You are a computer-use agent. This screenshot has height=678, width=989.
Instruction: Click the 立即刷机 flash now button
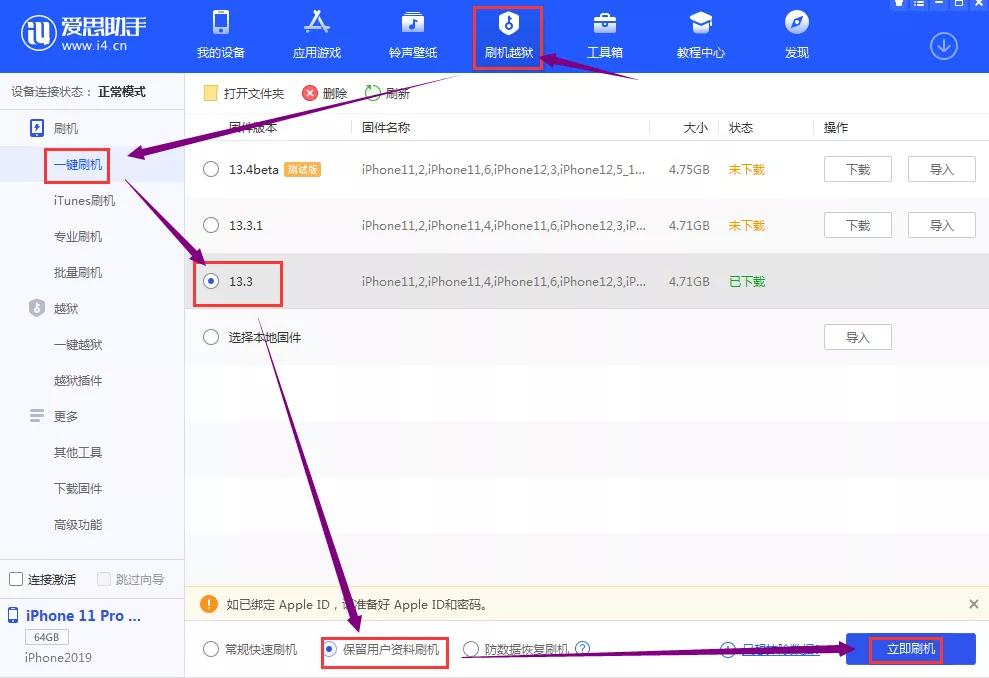[910, 649]
